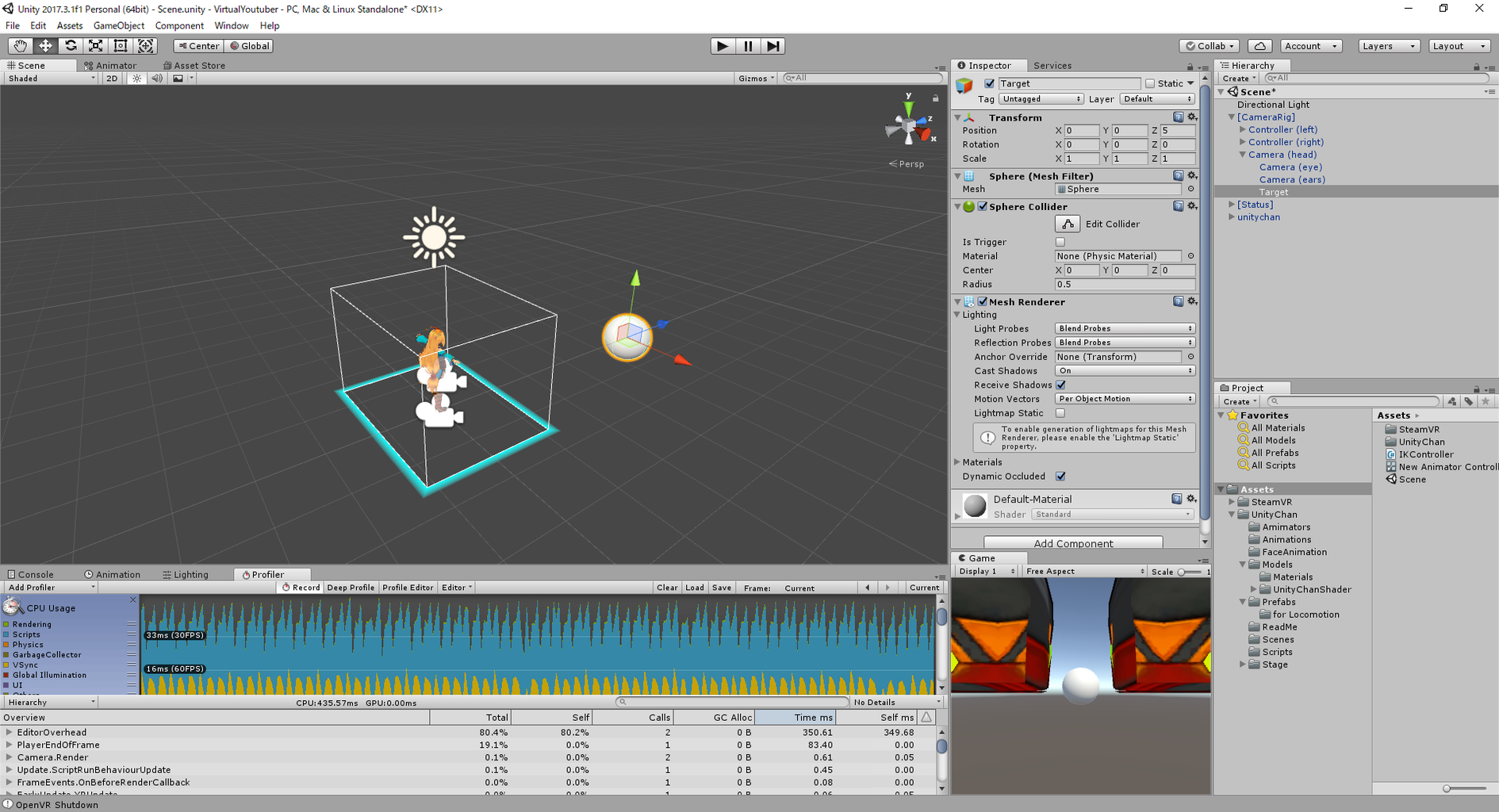Screen dimensions: 1499x812
Task: Click the Target object cube icon
Action: (x=964, y=85)
